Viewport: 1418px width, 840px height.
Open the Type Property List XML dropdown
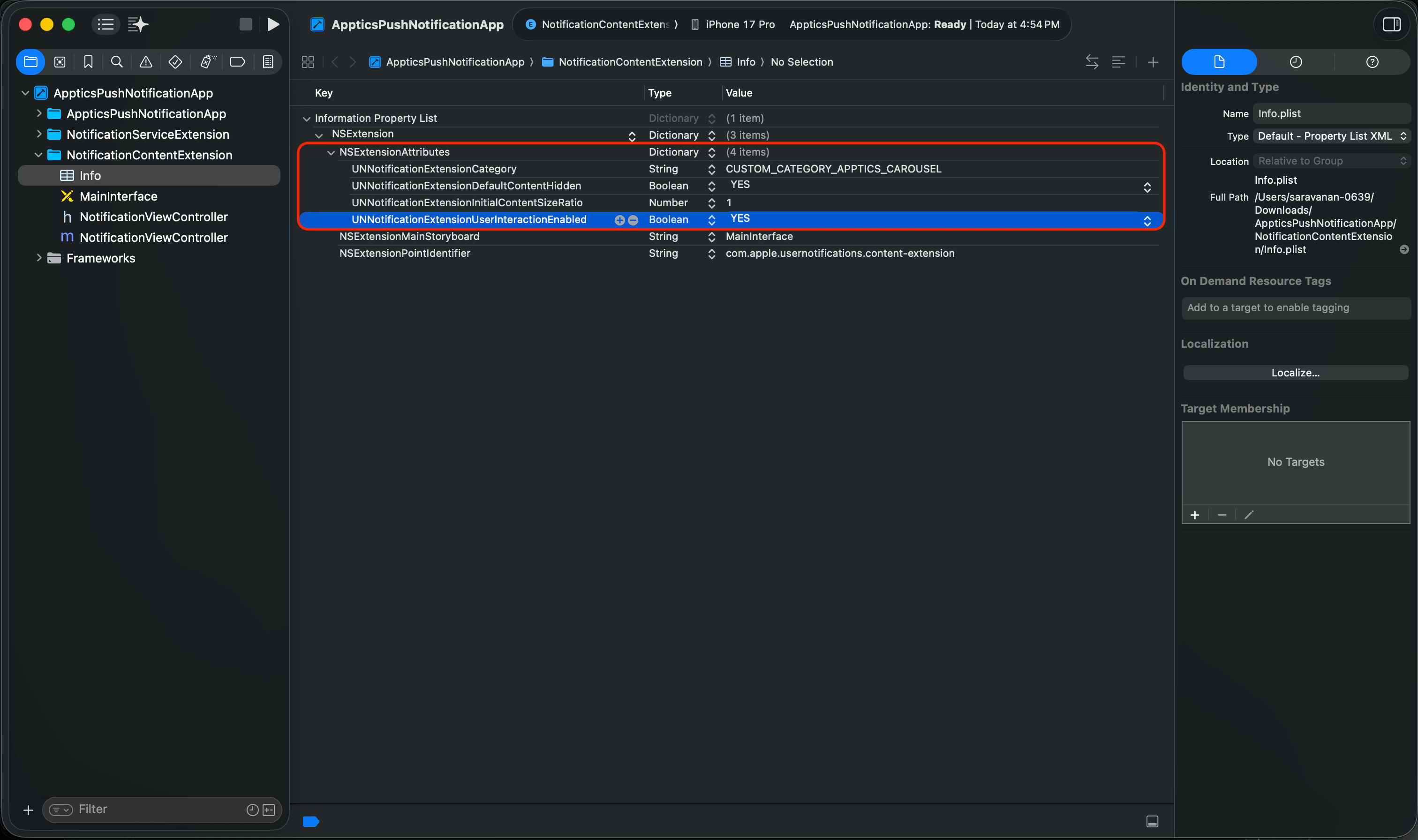(x=1331, y=136)
